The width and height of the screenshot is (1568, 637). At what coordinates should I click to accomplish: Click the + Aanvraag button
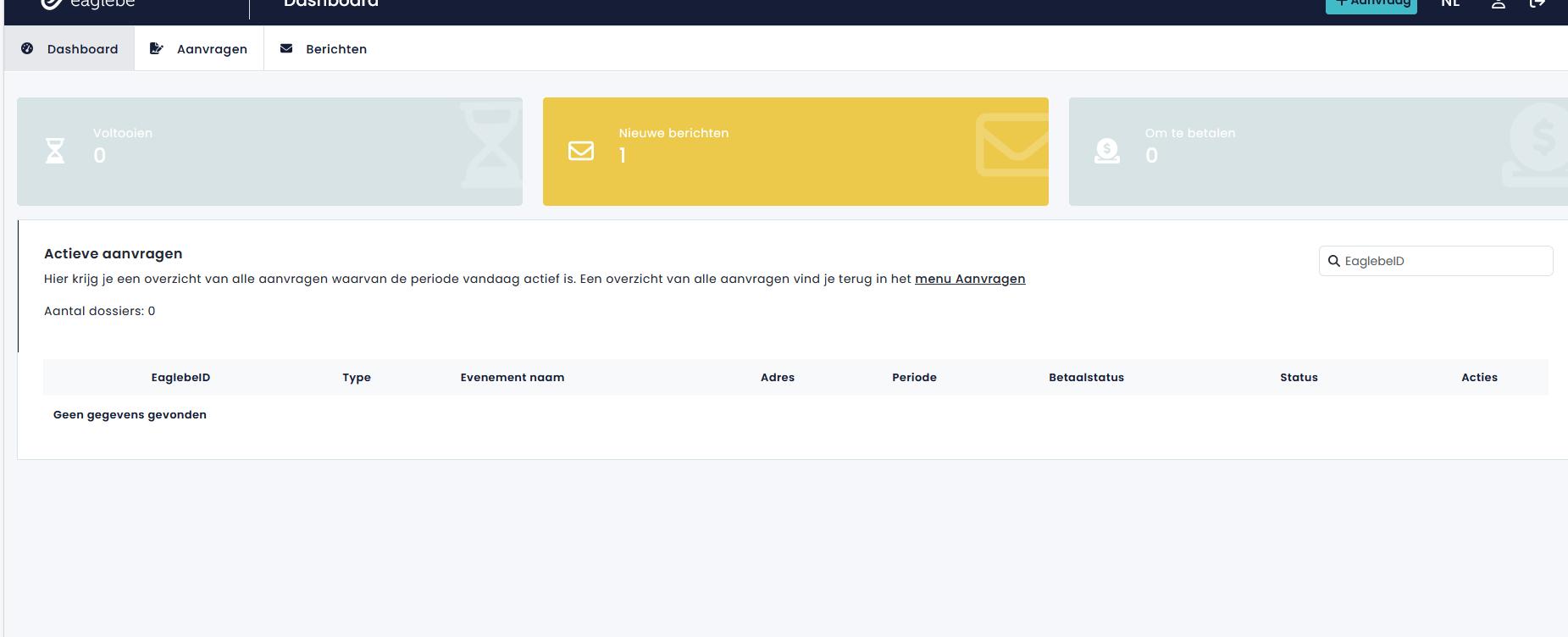click(x=1371, y=5)
